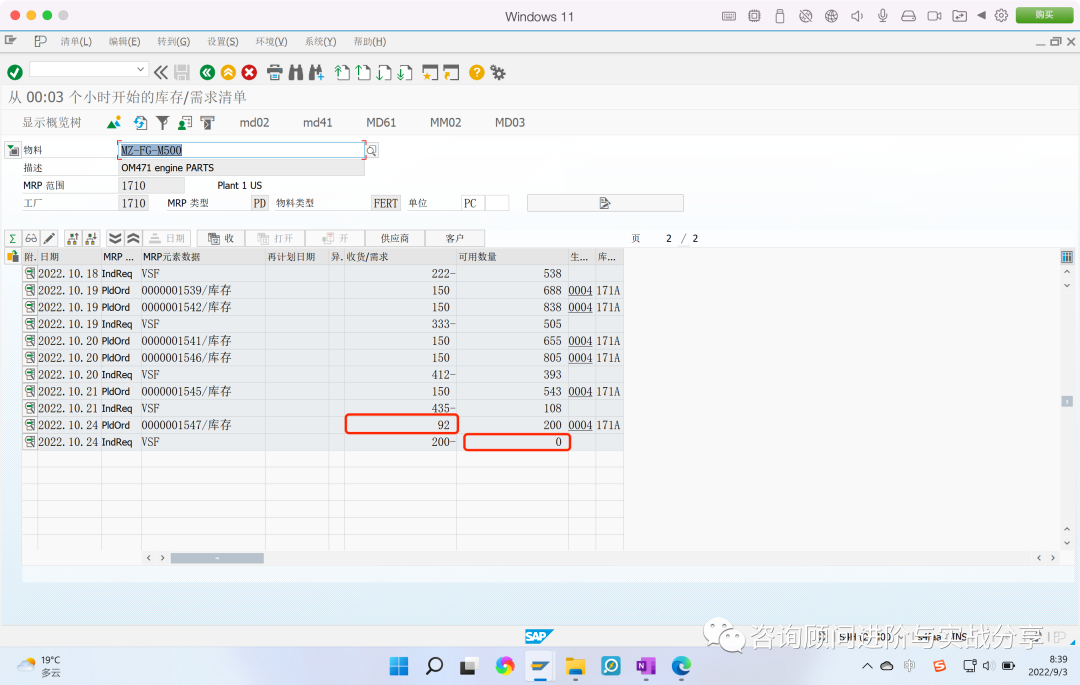Click link 0004 in row 0000001547/库存

point(580,425)
